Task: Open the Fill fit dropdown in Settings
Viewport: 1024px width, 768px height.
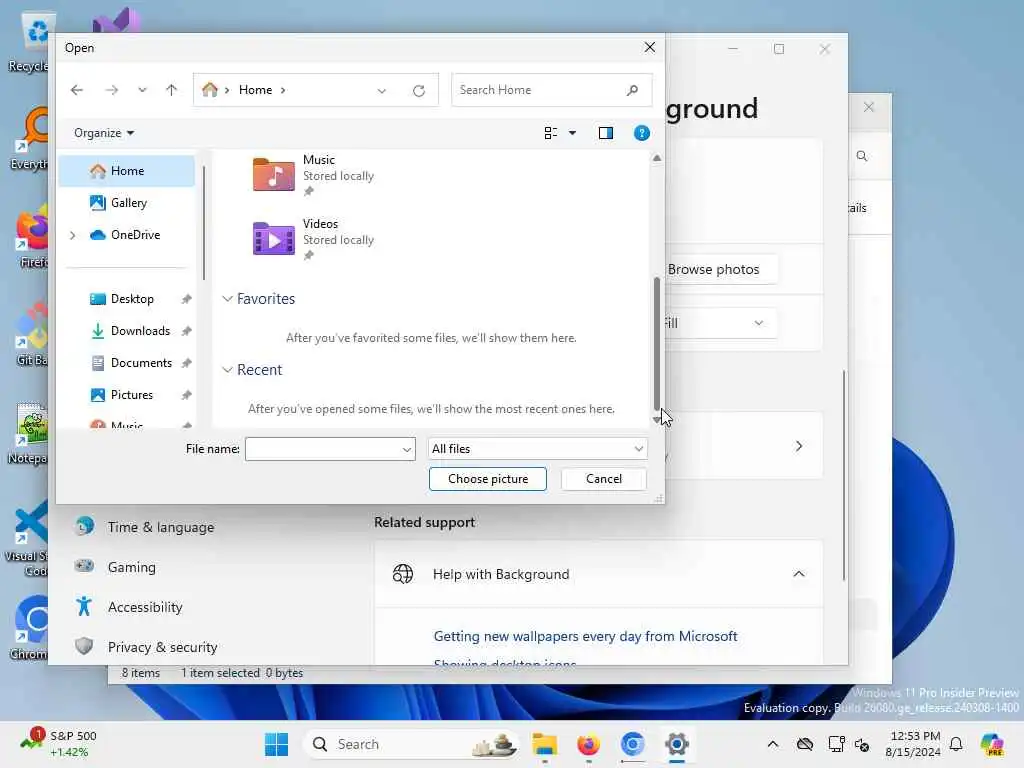Action: (x=721, y=323)
